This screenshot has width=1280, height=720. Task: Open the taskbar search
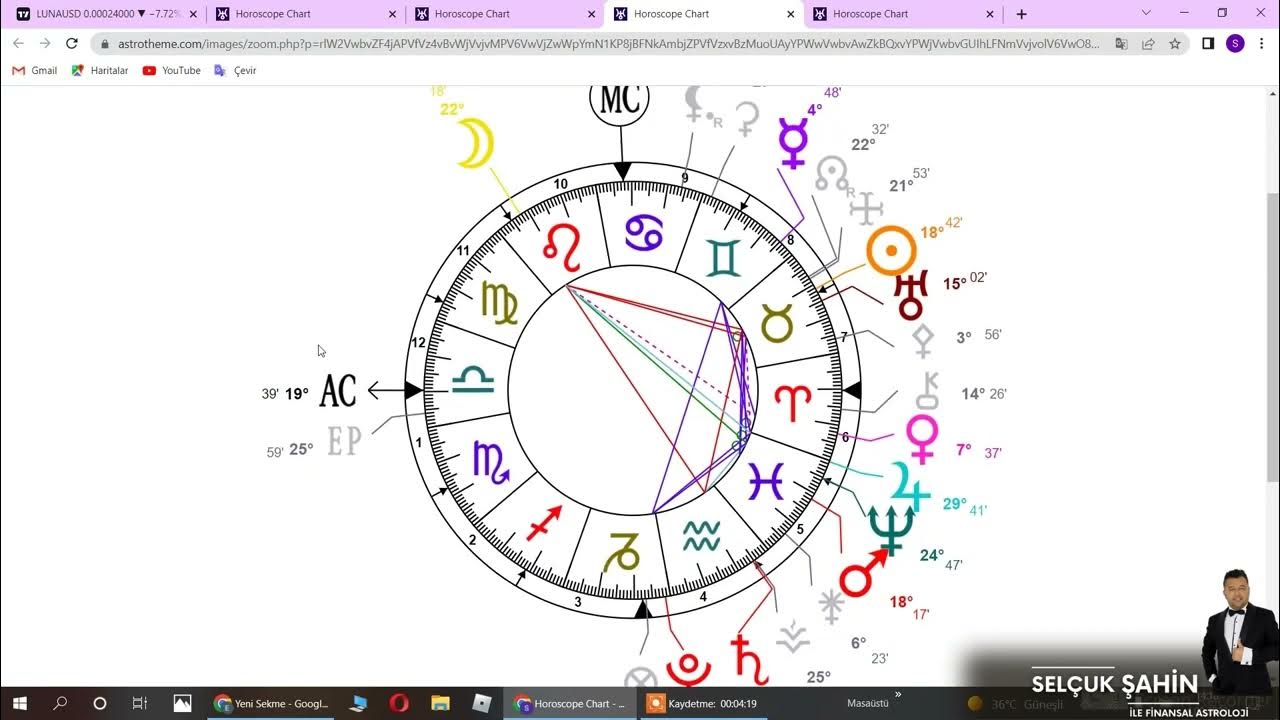click(59, 703)
